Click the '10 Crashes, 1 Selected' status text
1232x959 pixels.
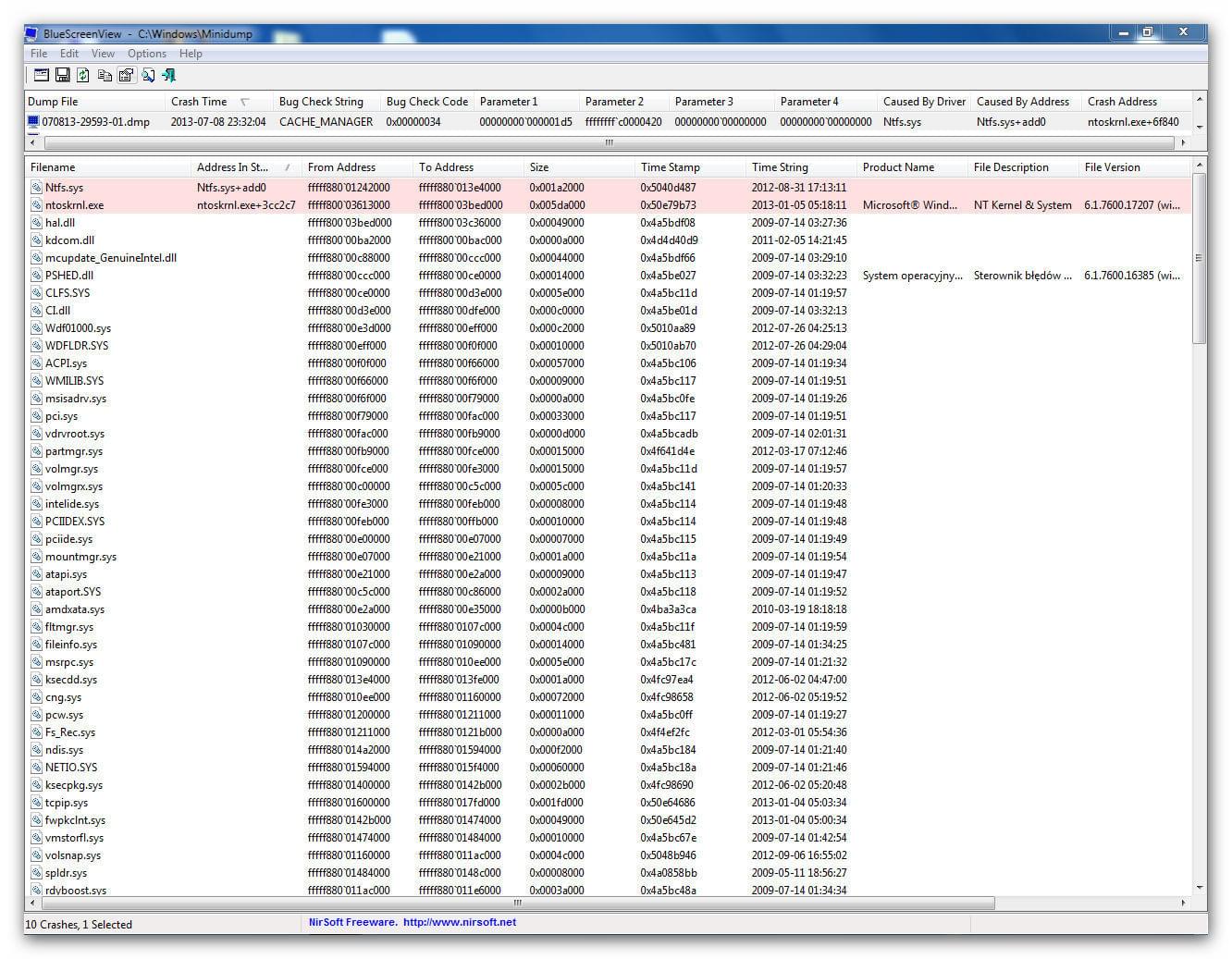(79, 924)
